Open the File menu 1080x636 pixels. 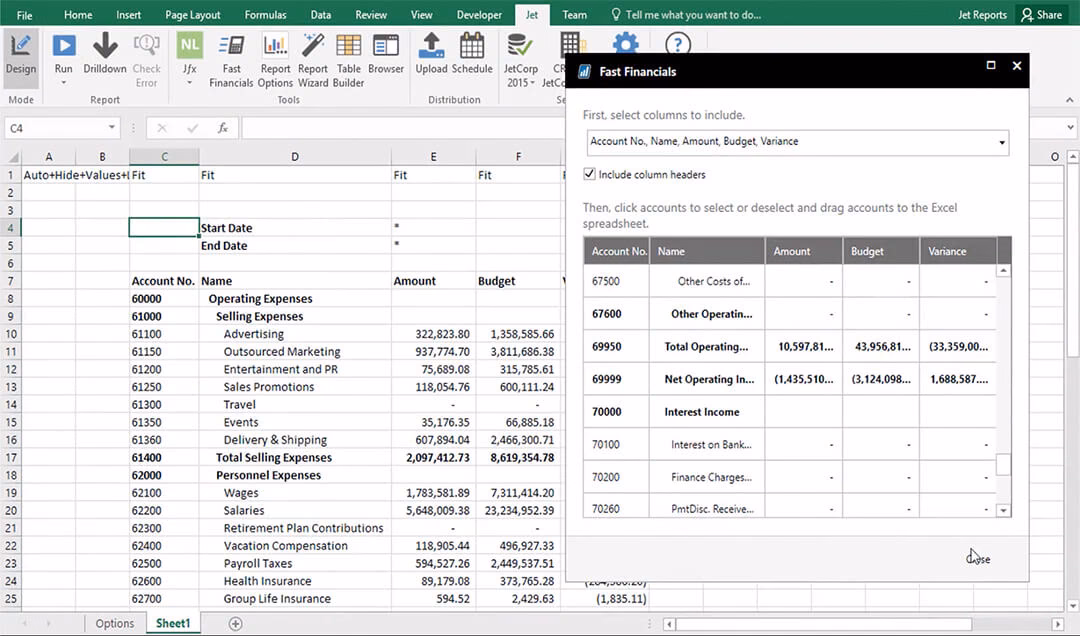click(24, 14)
